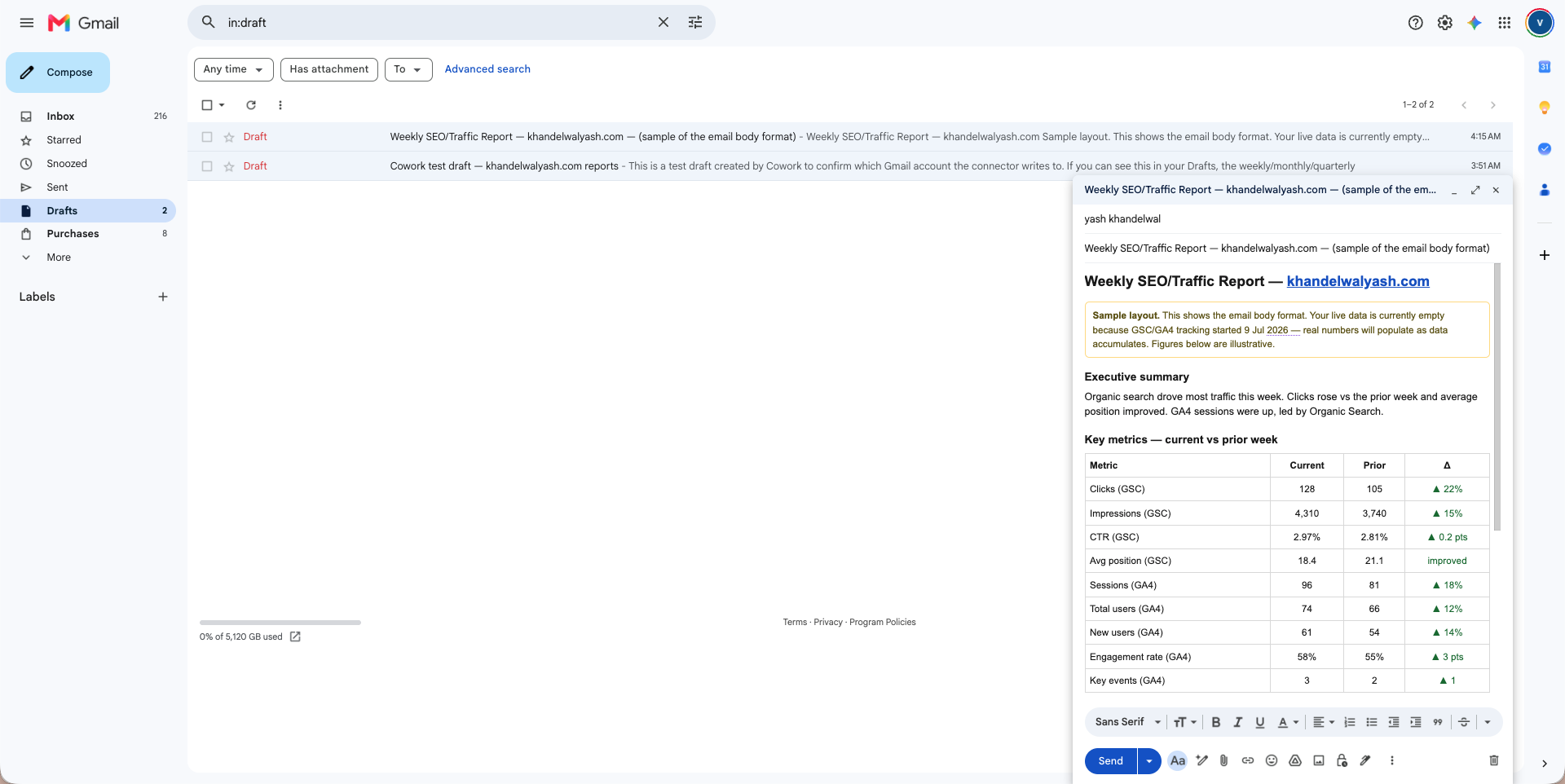Clear the search query with X
Viewport: 1565px width, 784px height.
[663, 23]
